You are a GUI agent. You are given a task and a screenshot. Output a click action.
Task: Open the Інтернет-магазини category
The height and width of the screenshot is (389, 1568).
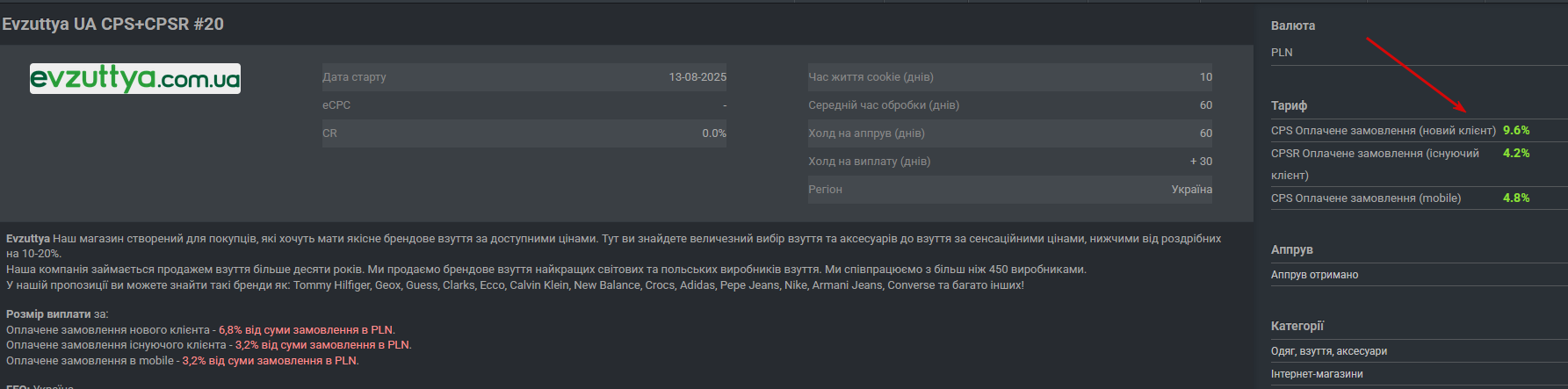click(x=1317, y=374)
